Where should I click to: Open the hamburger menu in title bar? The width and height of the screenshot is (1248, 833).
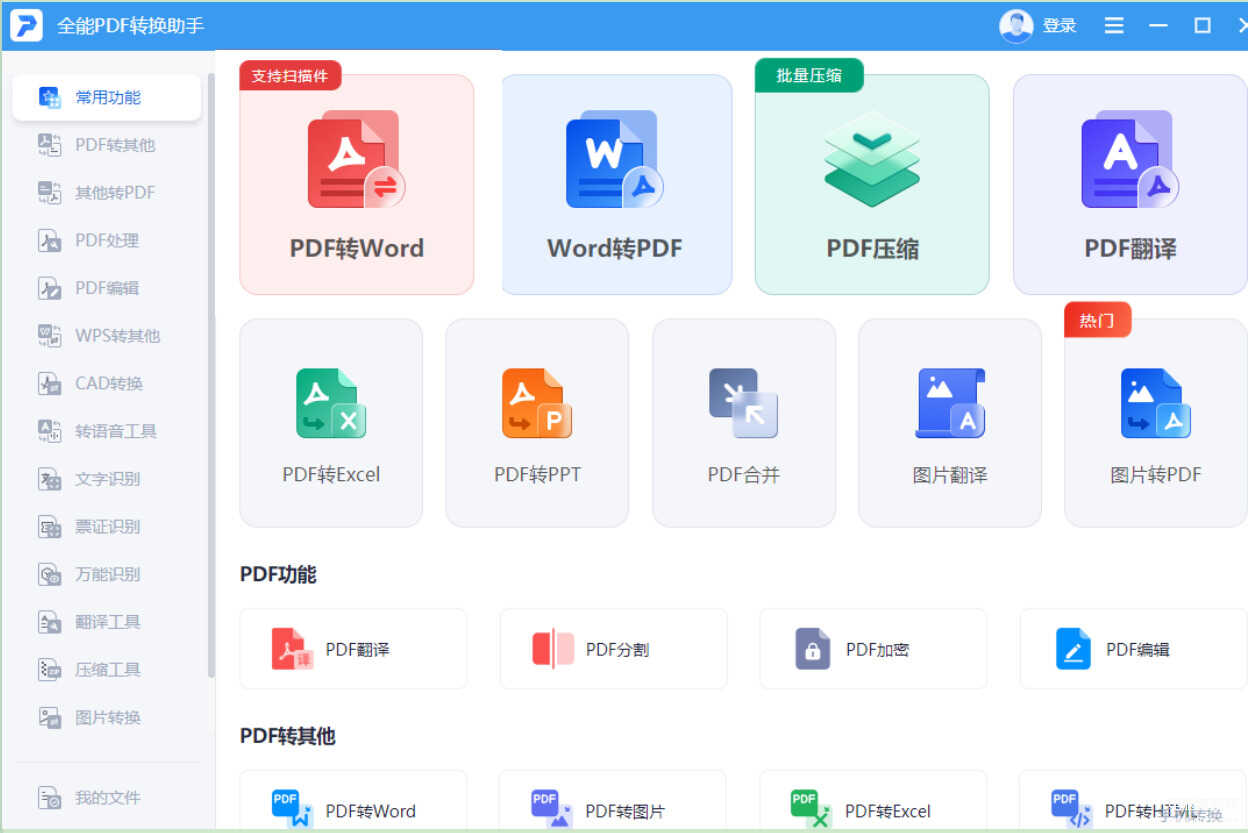tap(1114, 26)
